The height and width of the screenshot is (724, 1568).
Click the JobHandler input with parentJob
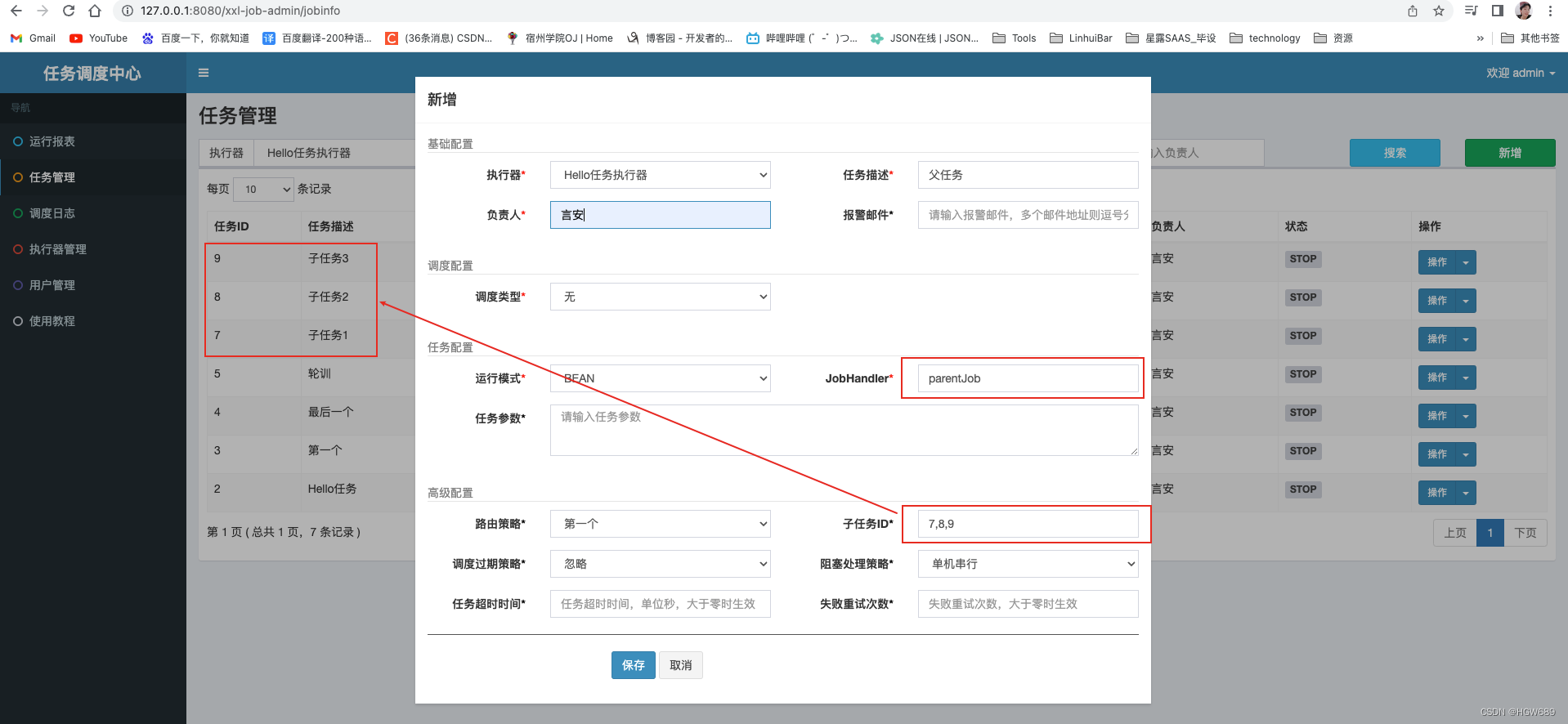(x=1028, y=378)
